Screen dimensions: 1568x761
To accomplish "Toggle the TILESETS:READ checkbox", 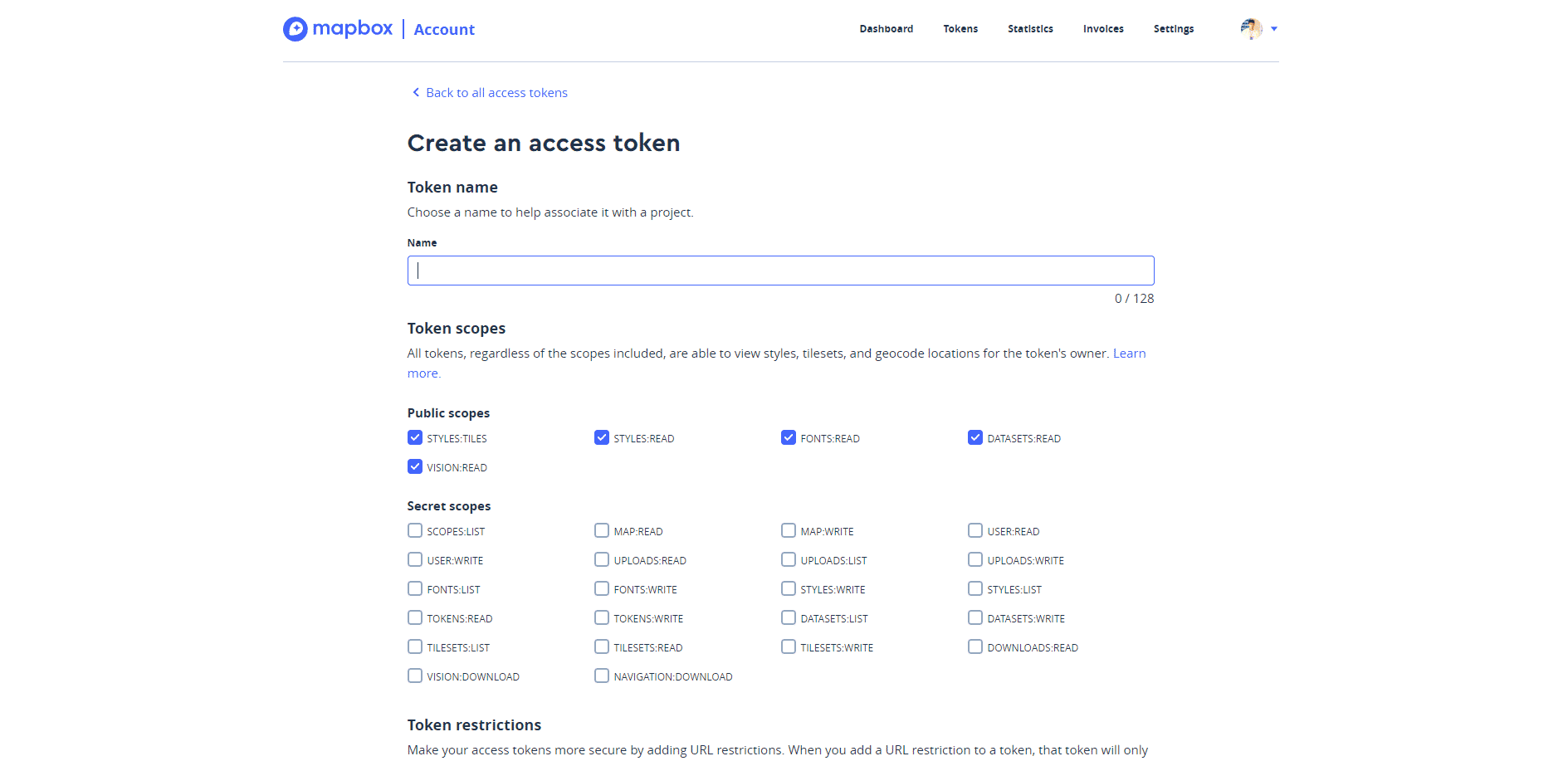I will click(x=602, y=646).
